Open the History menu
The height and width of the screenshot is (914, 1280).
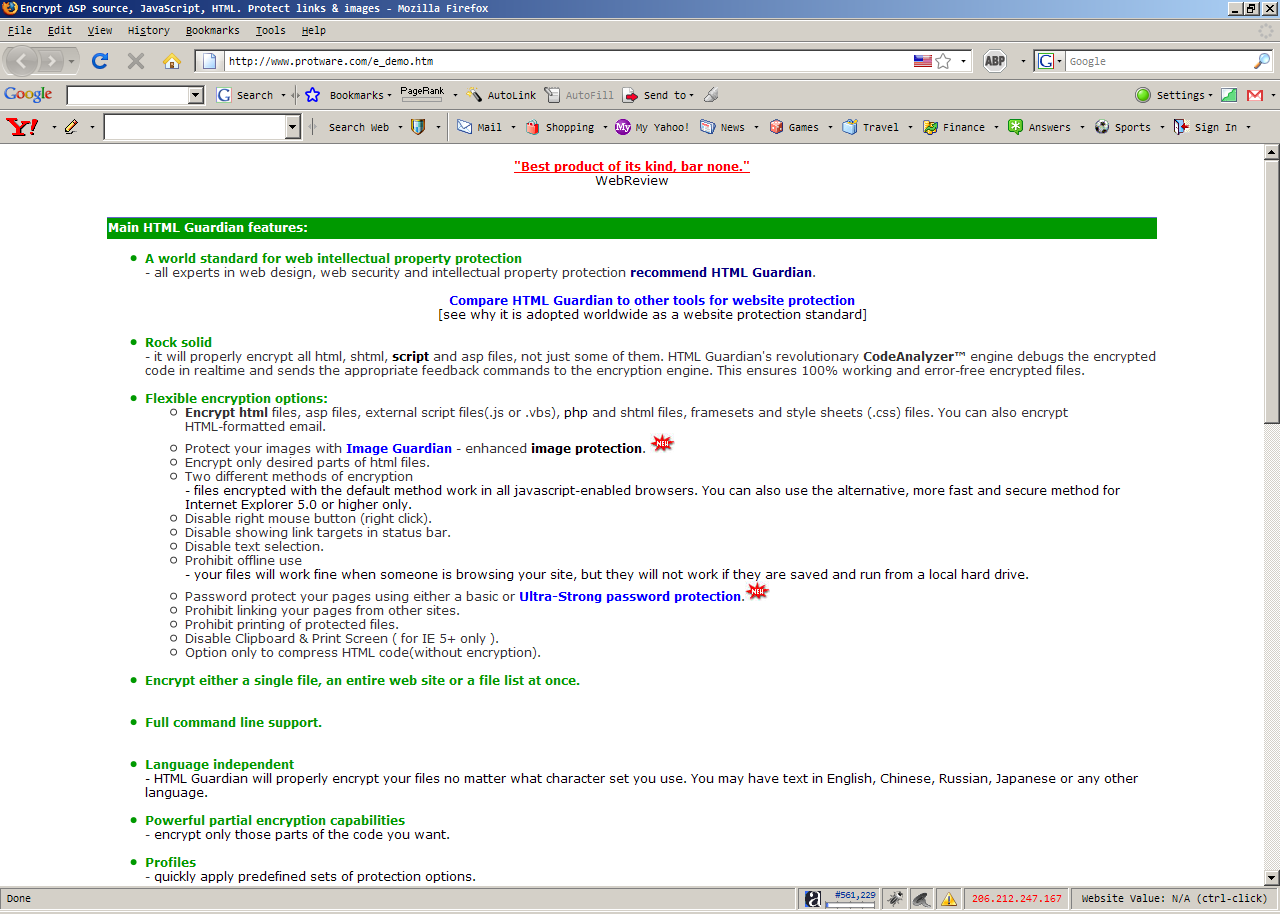tap(149, 30)
